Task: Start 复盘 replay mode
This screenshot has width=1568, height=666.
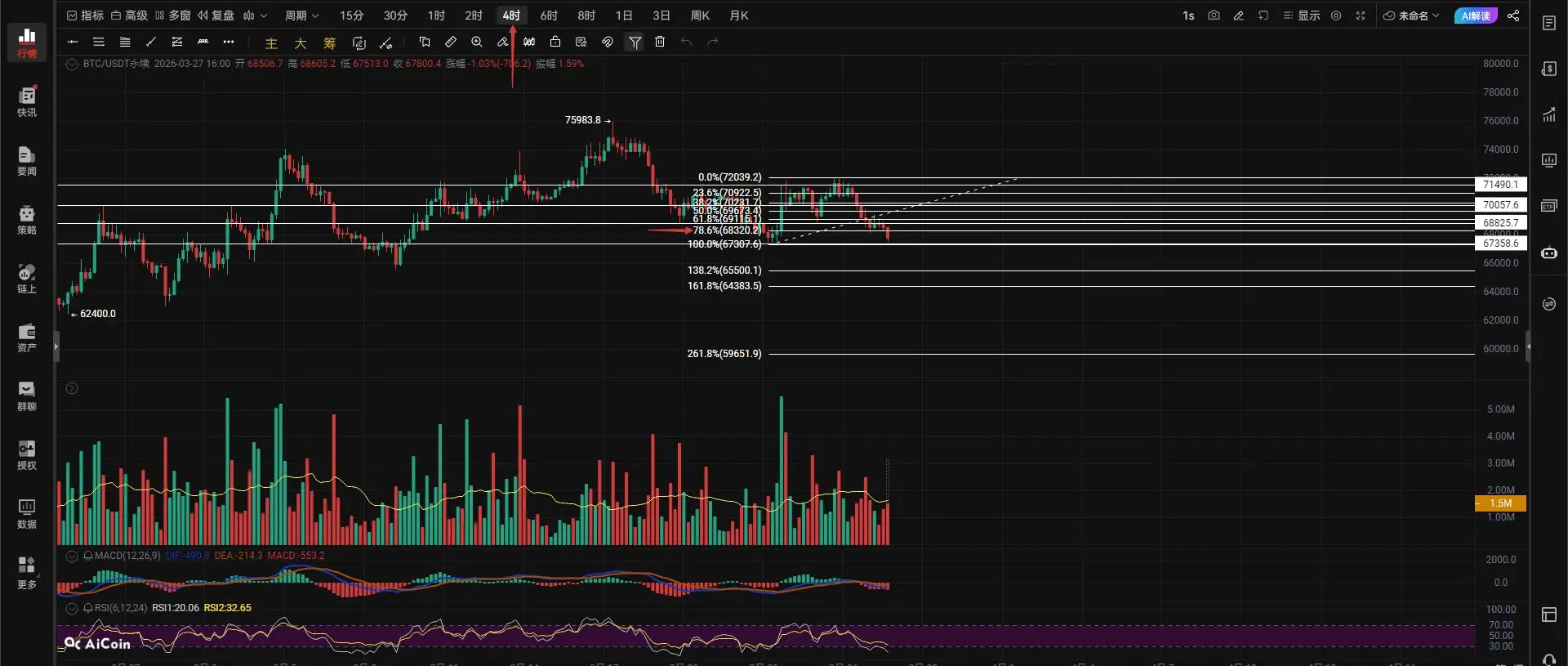Action: [x=216, y=16]
